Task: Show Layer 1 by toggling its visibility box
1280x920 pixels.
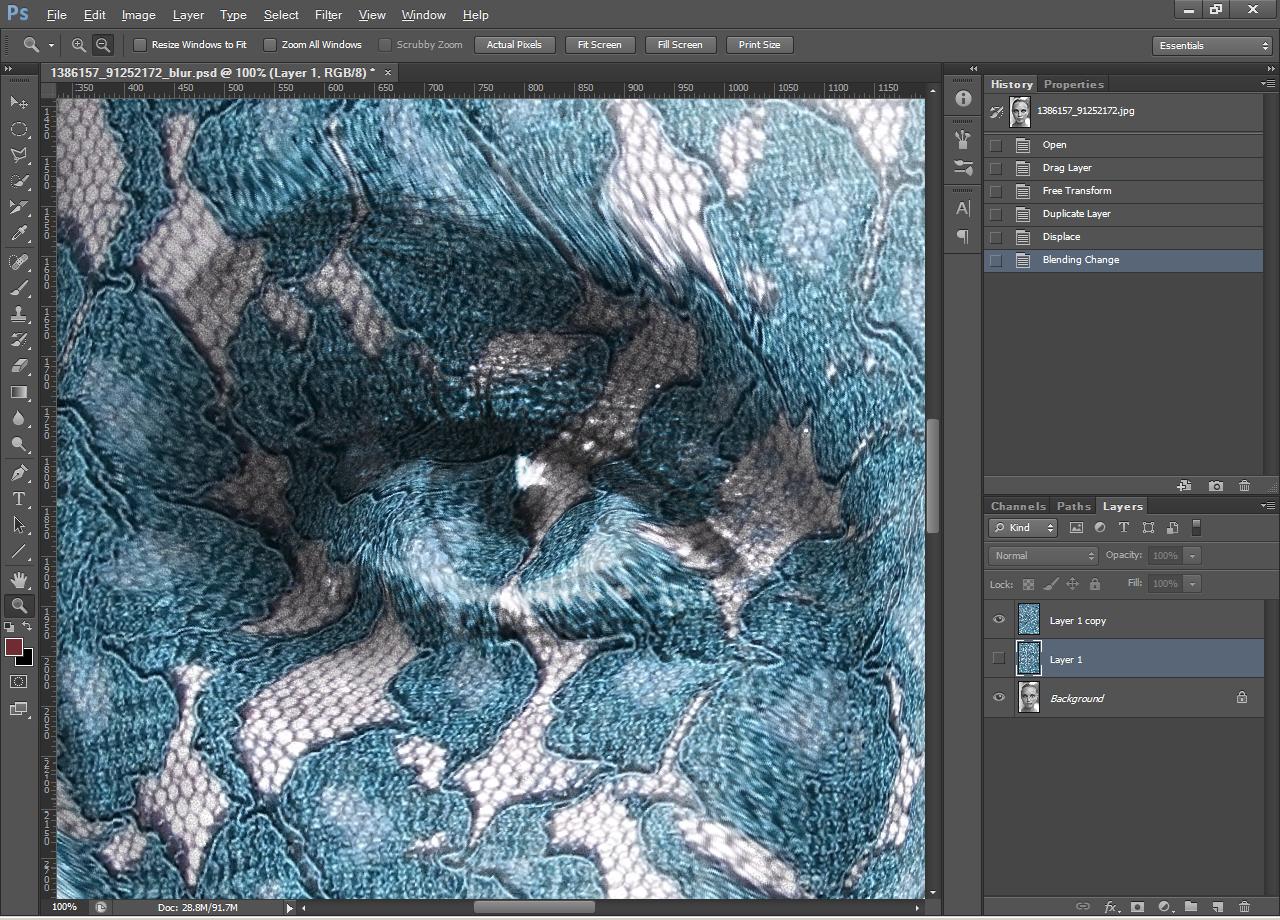Action: (998, 659)
